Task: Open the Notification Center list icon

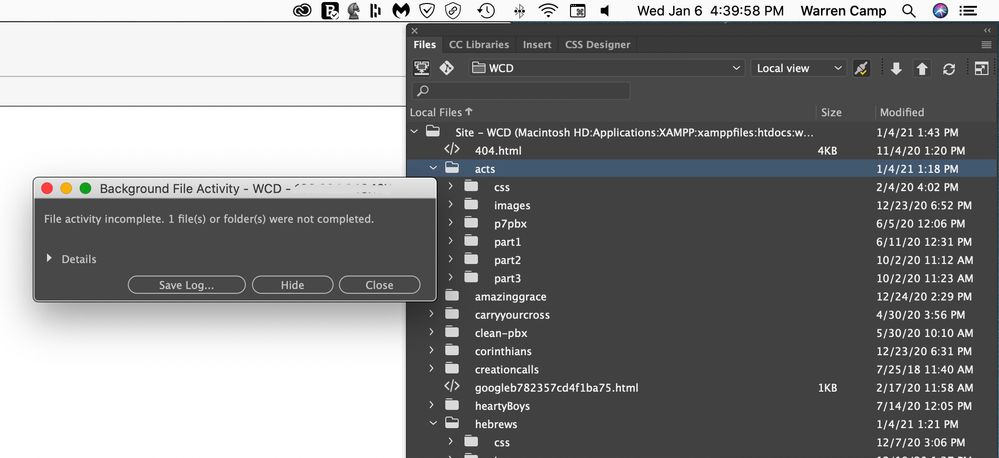Action: (968, 11)
